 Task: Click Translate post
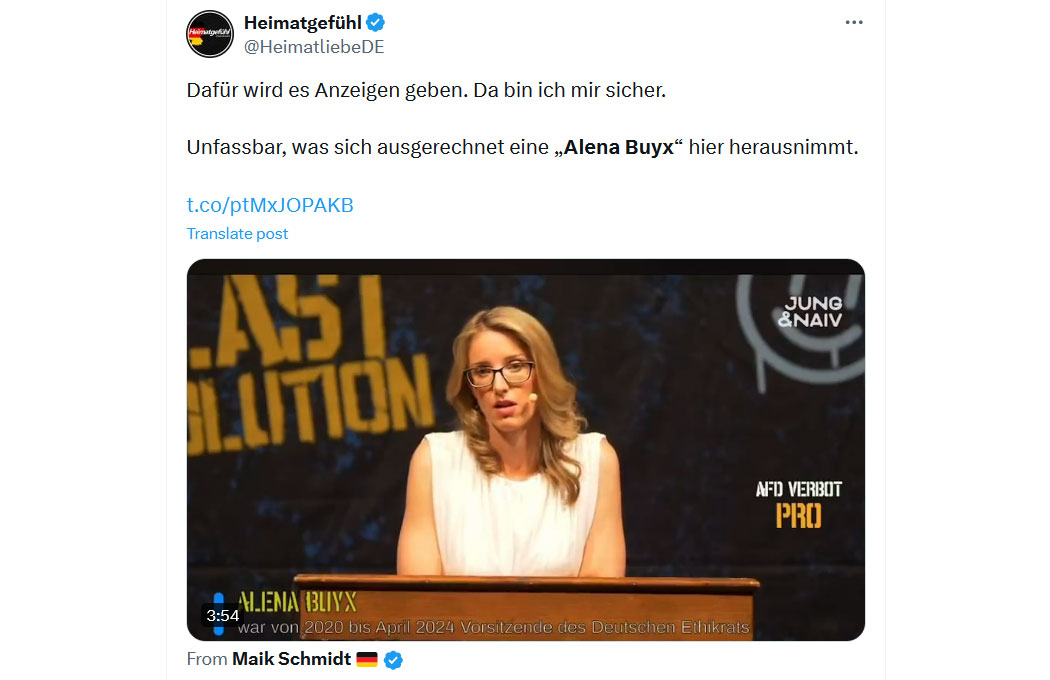click(237, 234)
